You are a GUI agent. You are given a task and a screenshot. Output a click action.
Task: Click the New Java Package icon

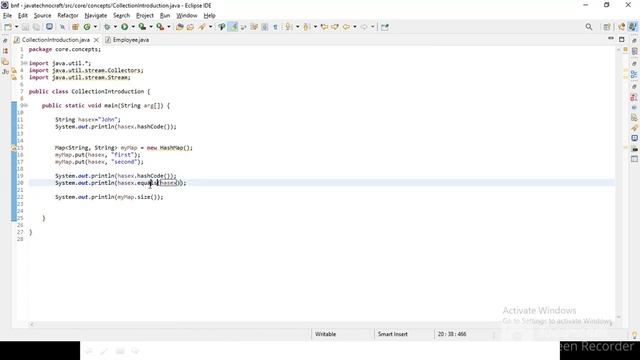point(75,27)
